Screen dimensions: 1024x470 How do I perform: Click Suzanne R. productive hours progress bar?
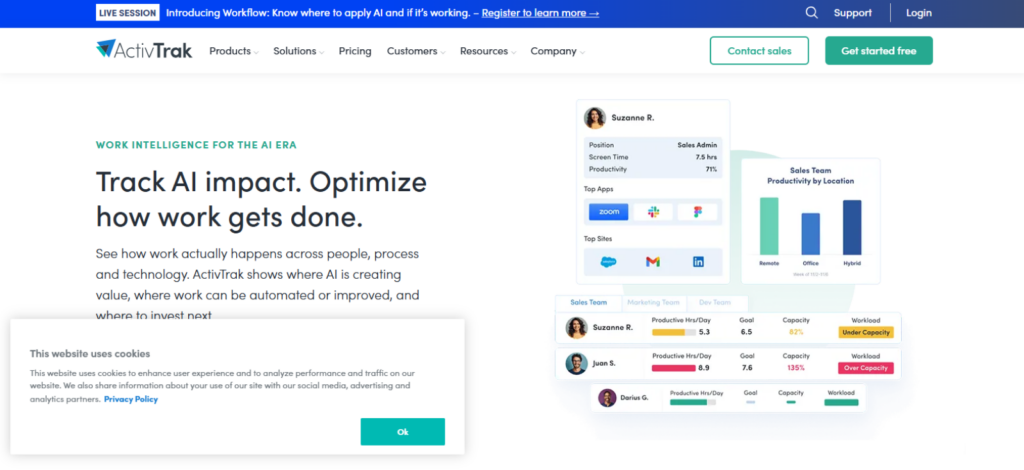pos(673,332)
